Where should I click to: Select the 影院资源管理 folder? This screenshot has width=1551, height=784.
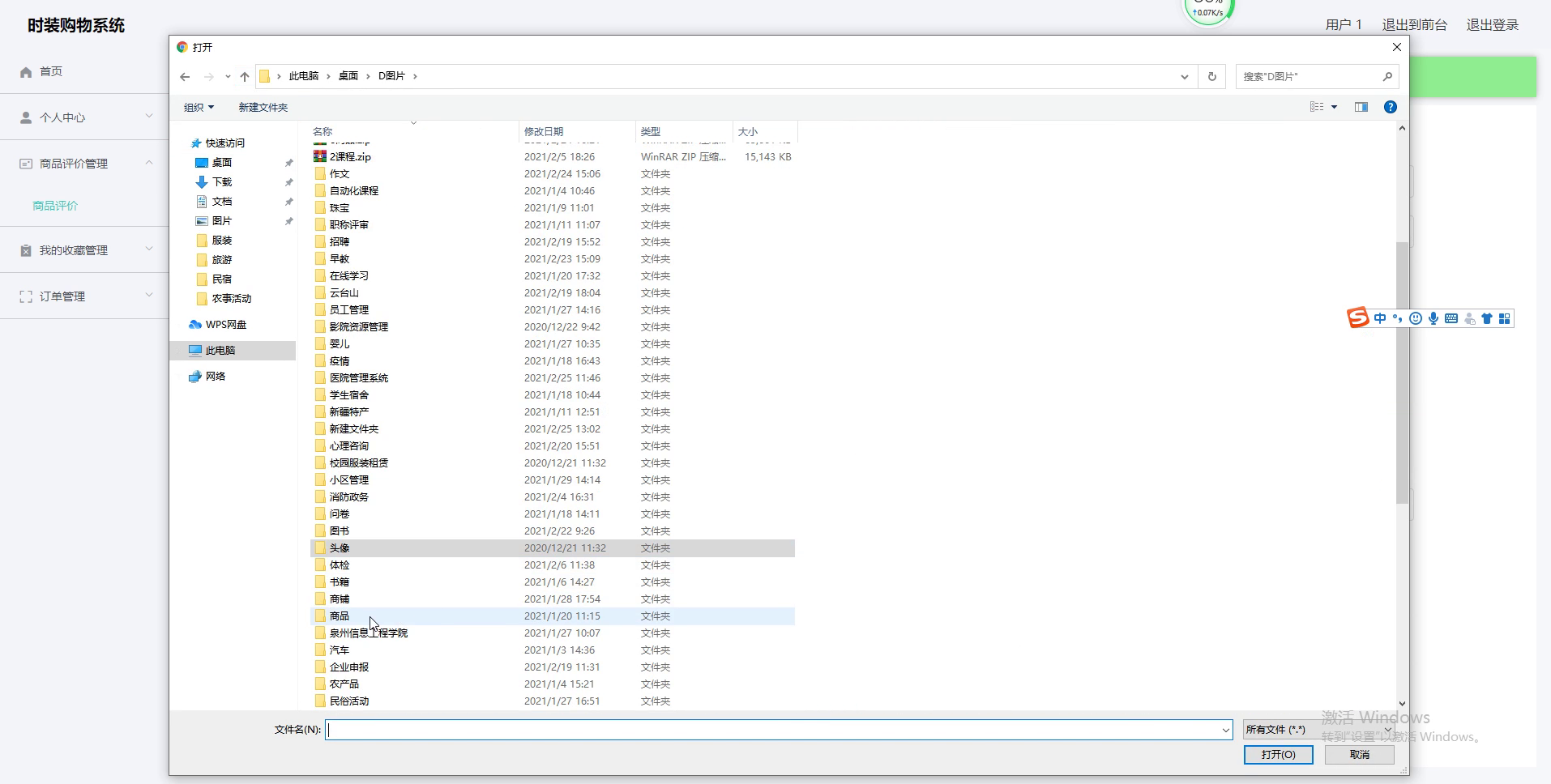point(552,327)
